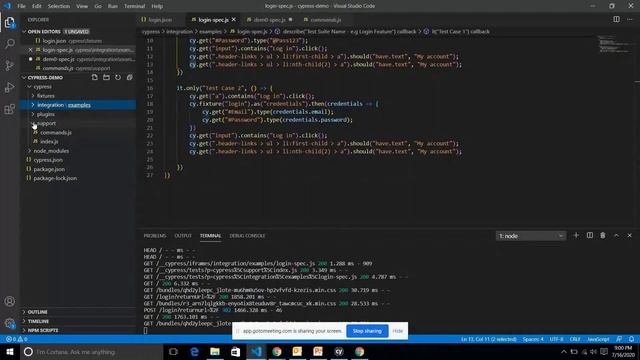Show errors and warnings count

tap(16, 339)
